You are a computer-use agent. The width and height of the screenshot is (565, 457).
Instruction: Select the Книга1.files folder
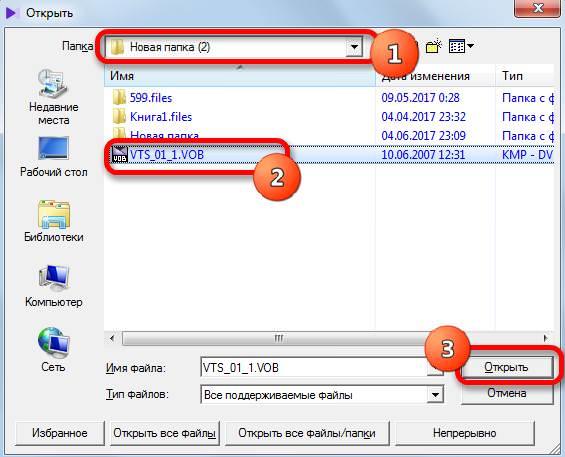[161, 117]
